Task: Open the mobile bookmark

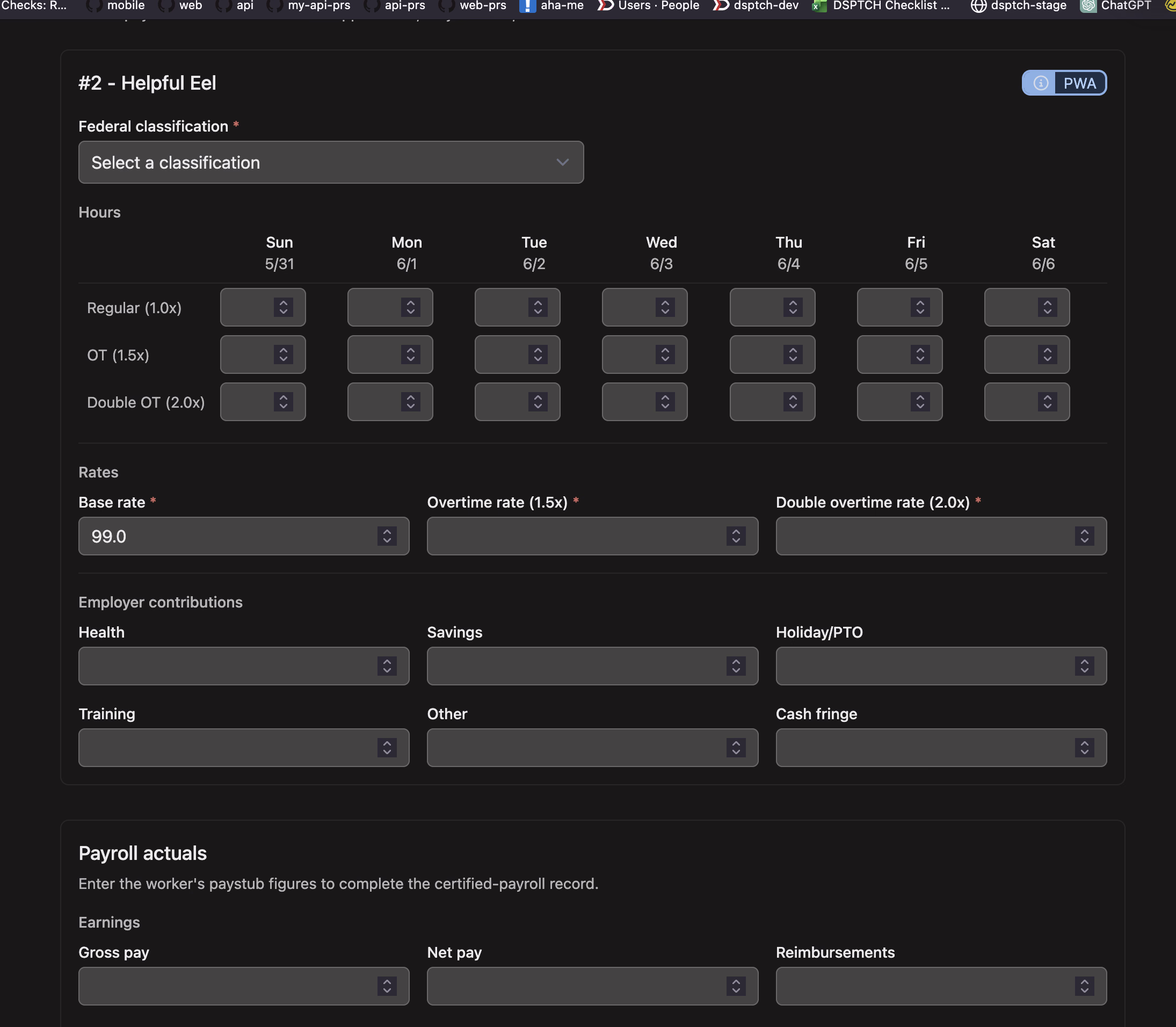Action: coord(115,6)
